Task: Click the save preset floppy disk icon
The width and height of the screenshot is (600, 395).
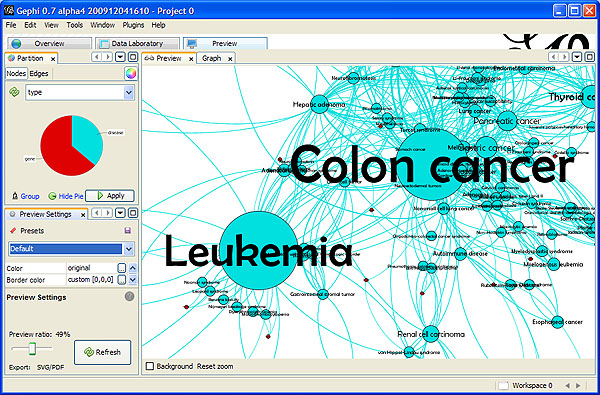Action: point(128,230)
